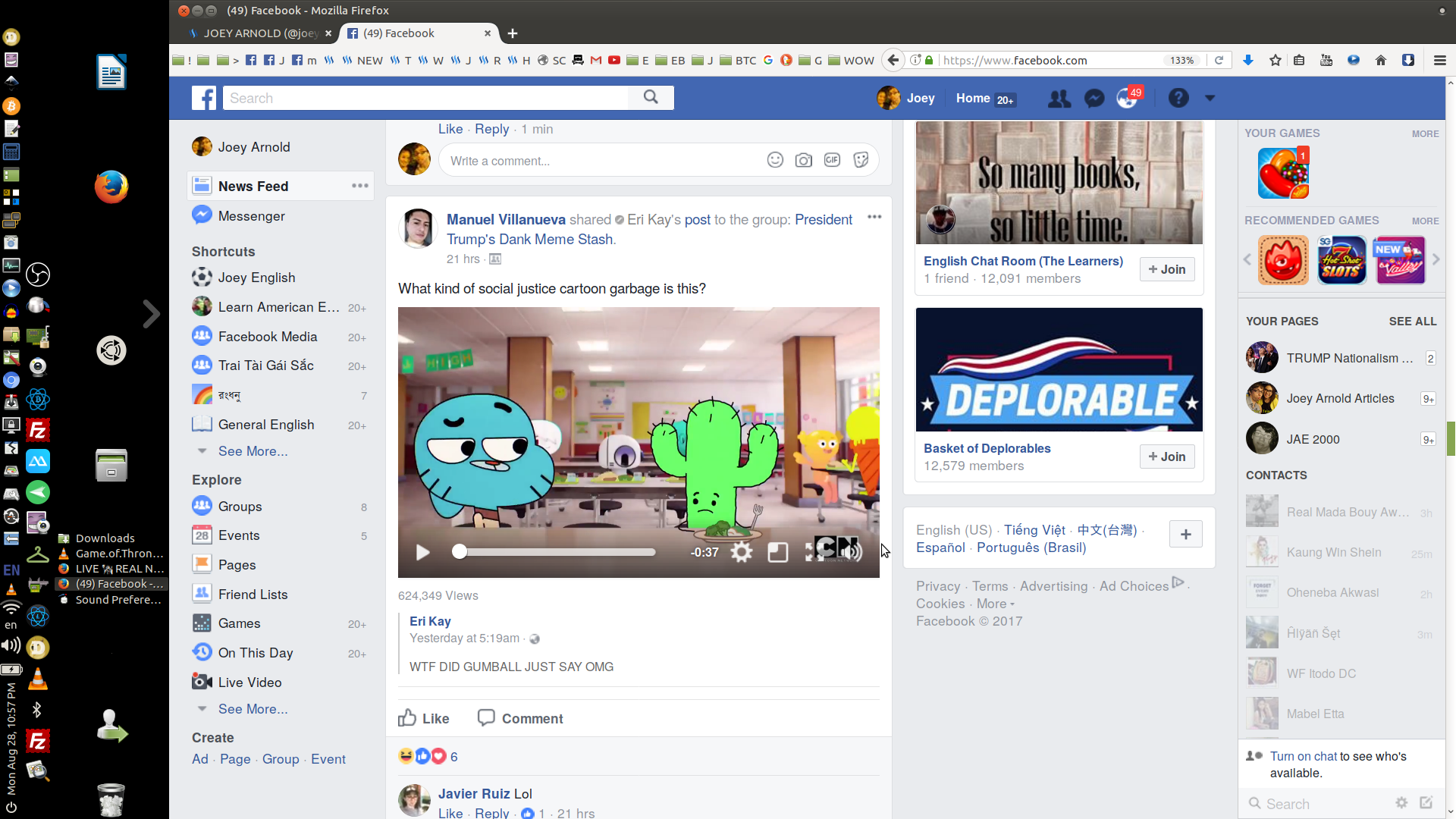Attach a photo using the camera icon
This screenshot has width=1456, height=819.
[x=804, y=160]
